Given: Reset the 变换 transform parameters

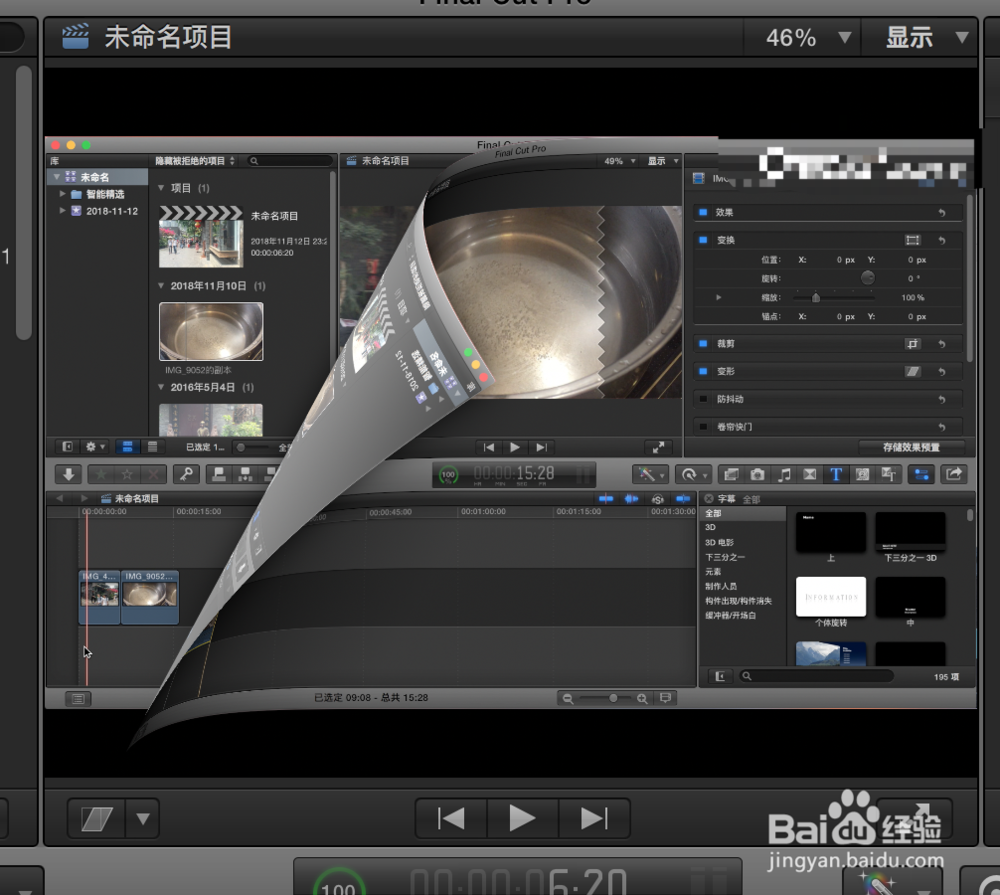Looking at the screenshot, I should 942,240.
